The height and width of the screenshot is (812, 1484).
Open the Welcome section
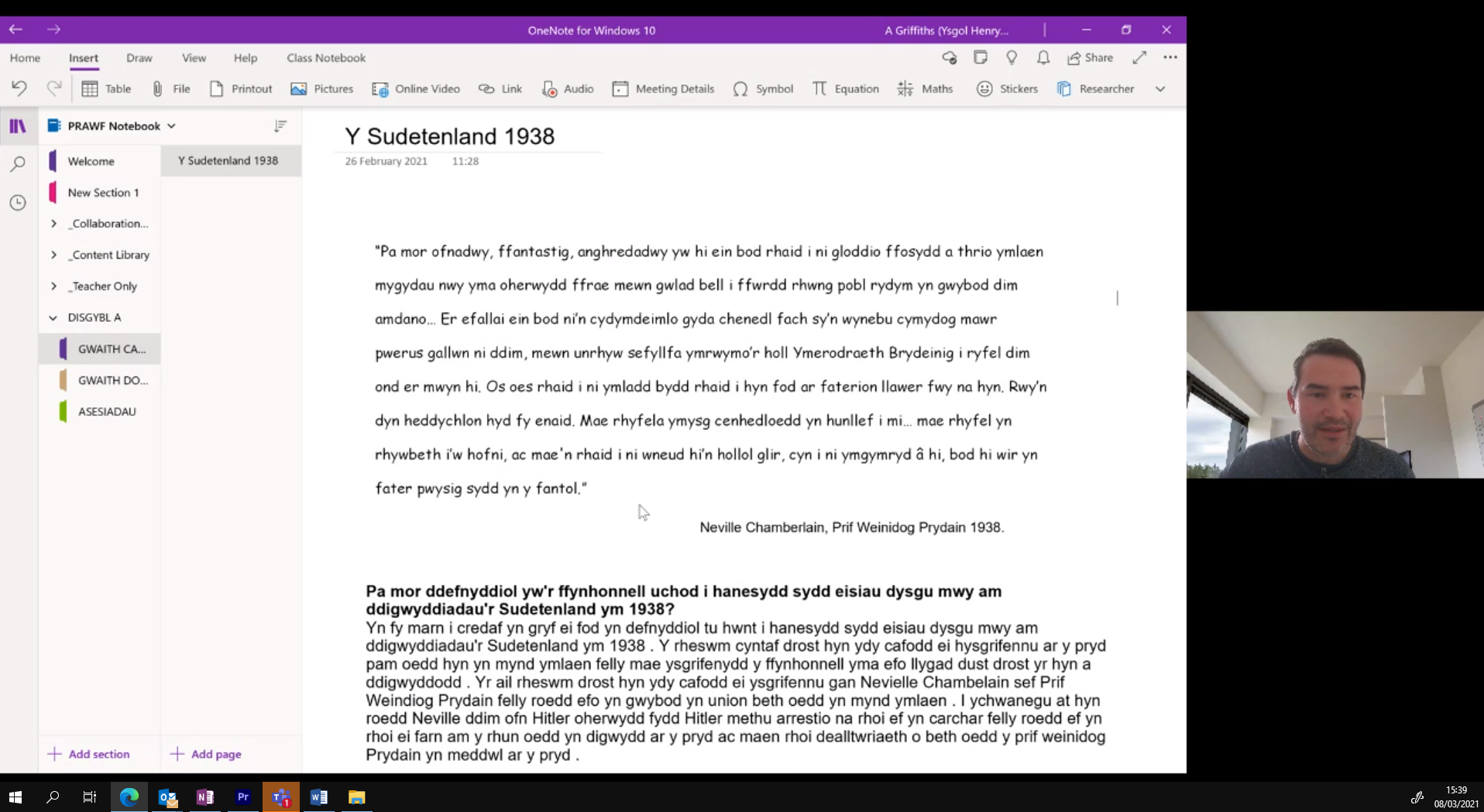click(100, 161)
